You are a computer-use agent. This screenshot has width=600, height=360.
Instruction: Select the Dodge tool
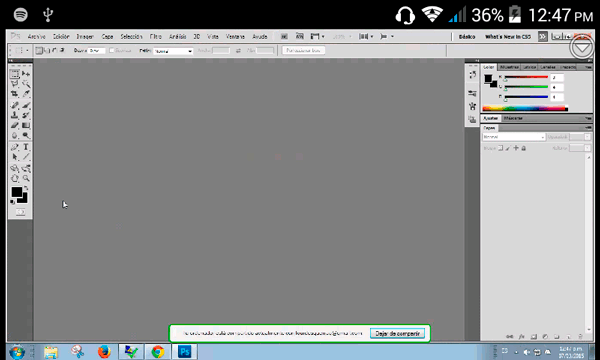pos(26,135)
